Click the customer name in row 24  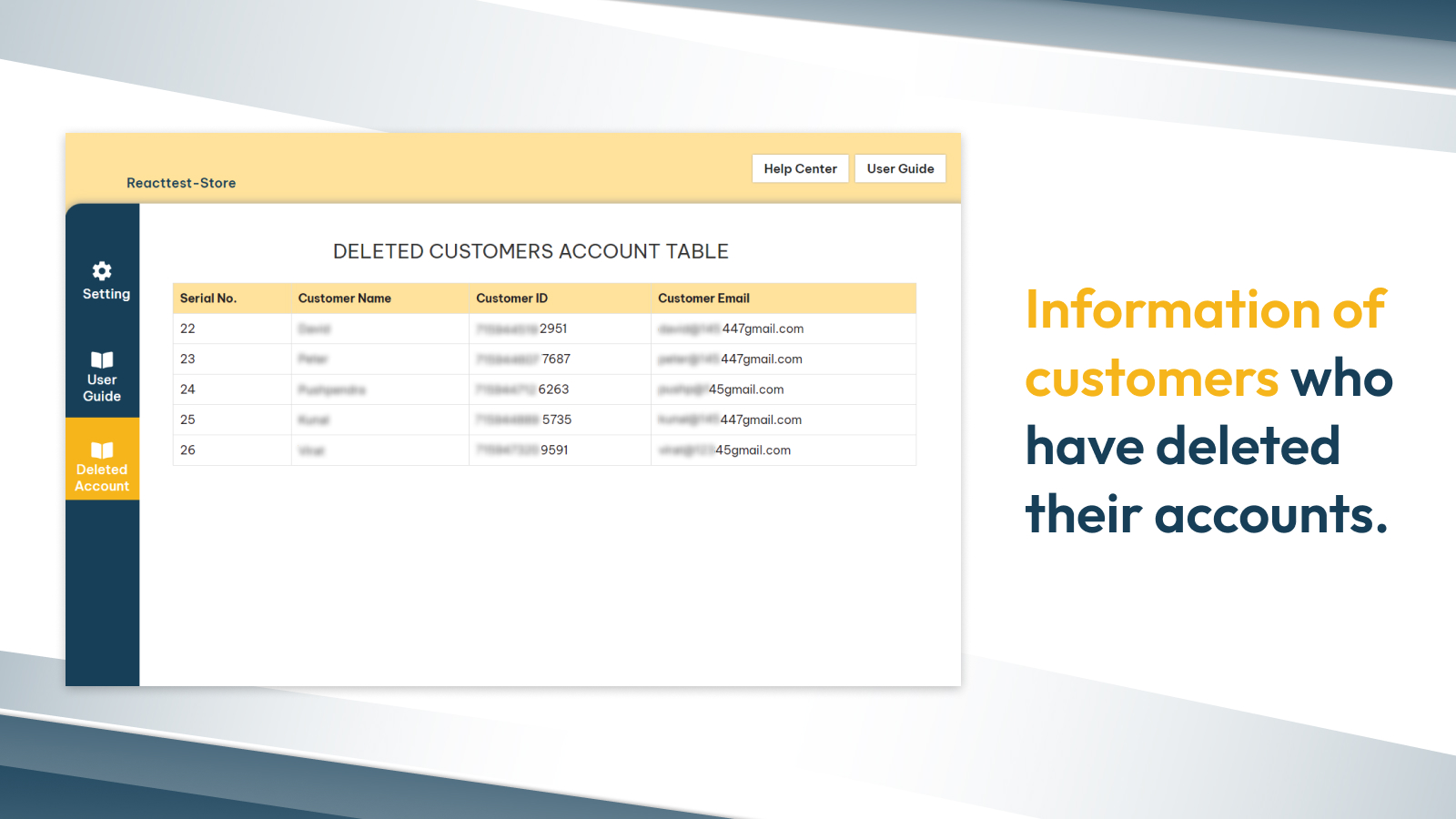[x=332, y=389]
